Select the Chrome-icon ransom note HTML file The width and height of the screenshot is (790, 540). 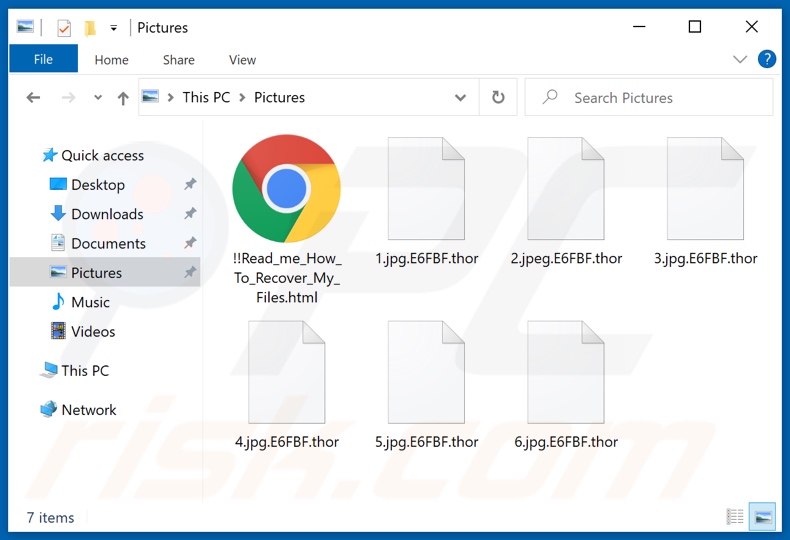pos(287,188)
